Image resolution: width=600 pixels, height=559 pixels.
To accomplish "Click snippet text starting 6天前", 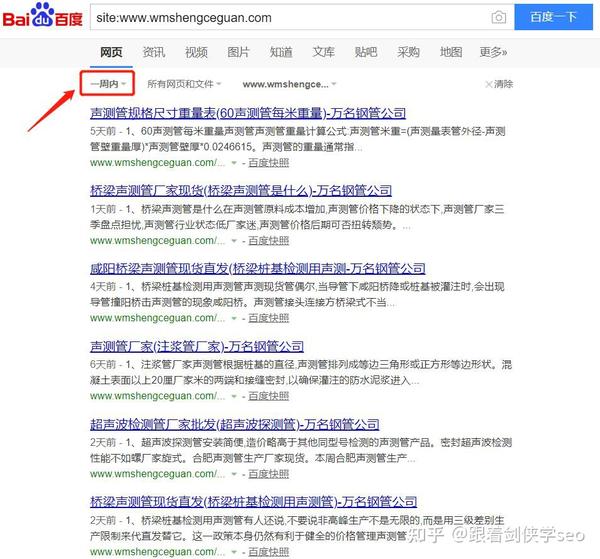I will tap(301, 373).
